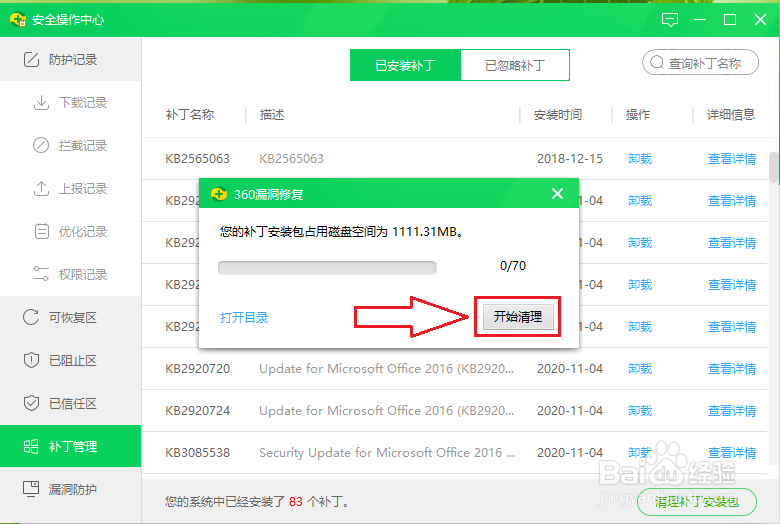Open the feedback message icon in title bar
Viewport: 780px width, 524px height.
pos(670,20)
